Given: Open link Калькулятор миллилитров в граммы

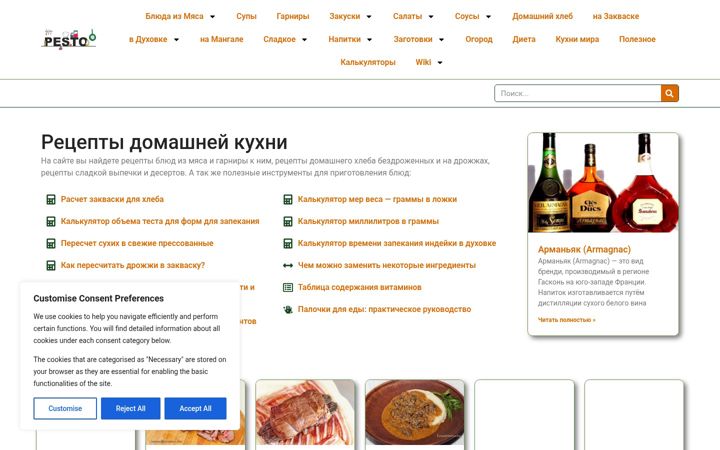Looking at the screenshot, I should coord(368,221).
